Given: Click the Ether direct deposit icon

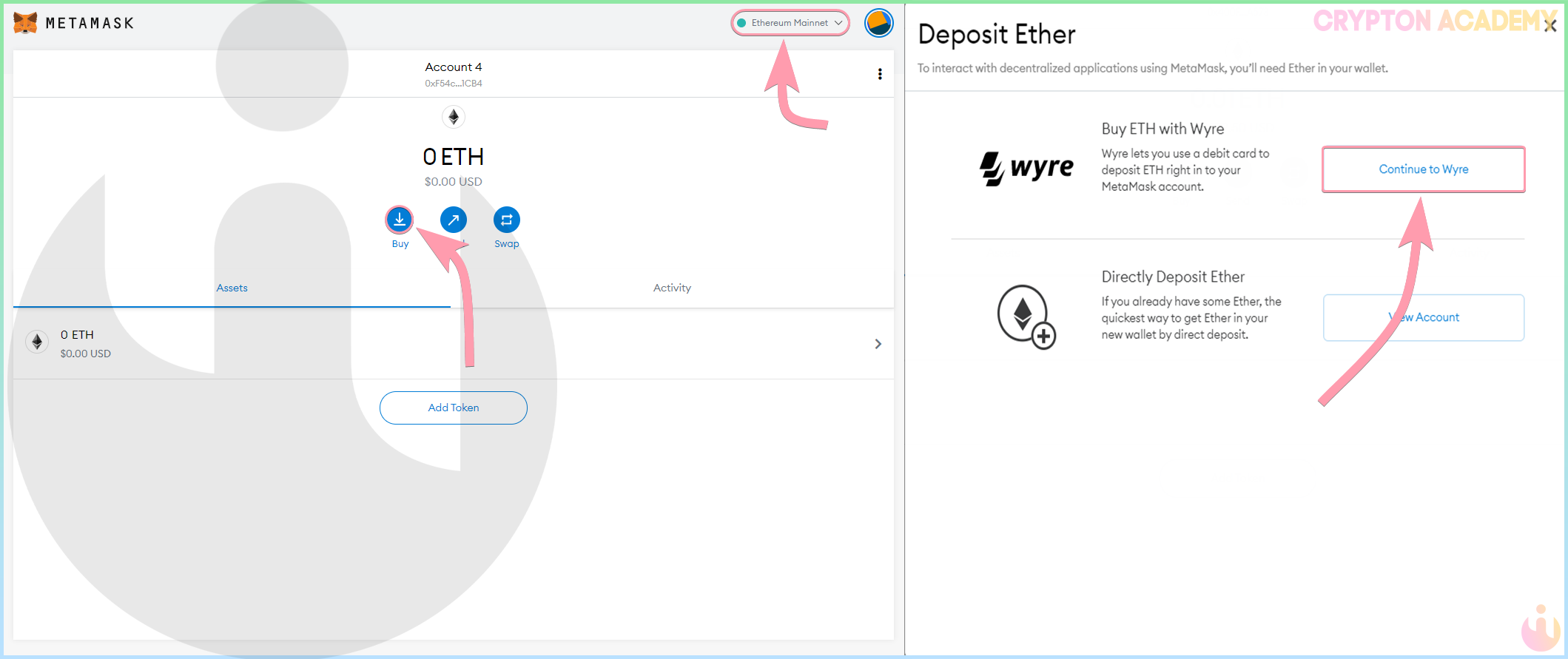Looking at the screenshot, I should [x=1026, y=317].
